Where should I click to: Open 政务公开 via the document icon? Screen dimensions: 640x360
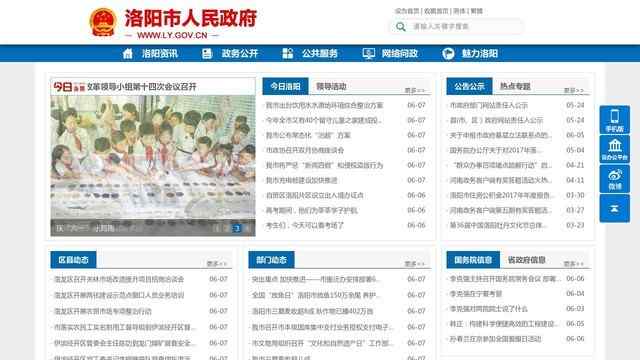pos(207,53)
